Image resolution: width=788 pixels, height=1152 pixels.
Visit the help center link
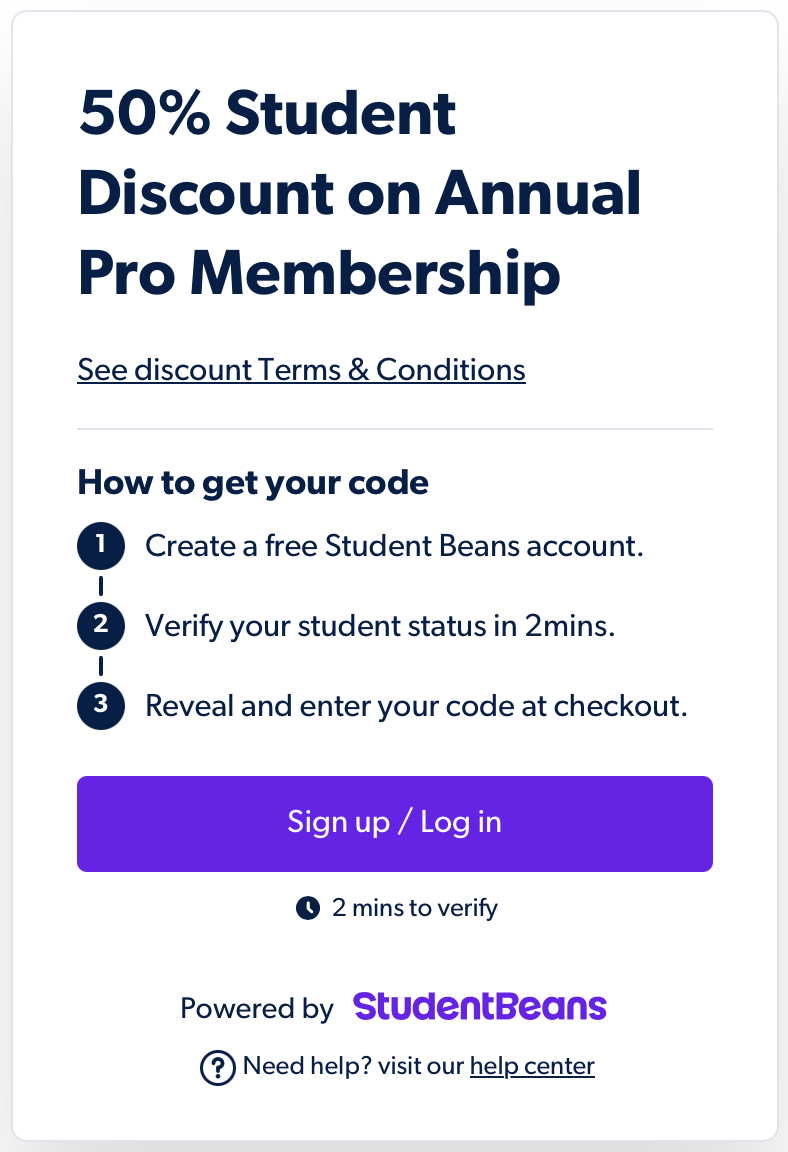pyautogui.click(x=532, y=1066)
